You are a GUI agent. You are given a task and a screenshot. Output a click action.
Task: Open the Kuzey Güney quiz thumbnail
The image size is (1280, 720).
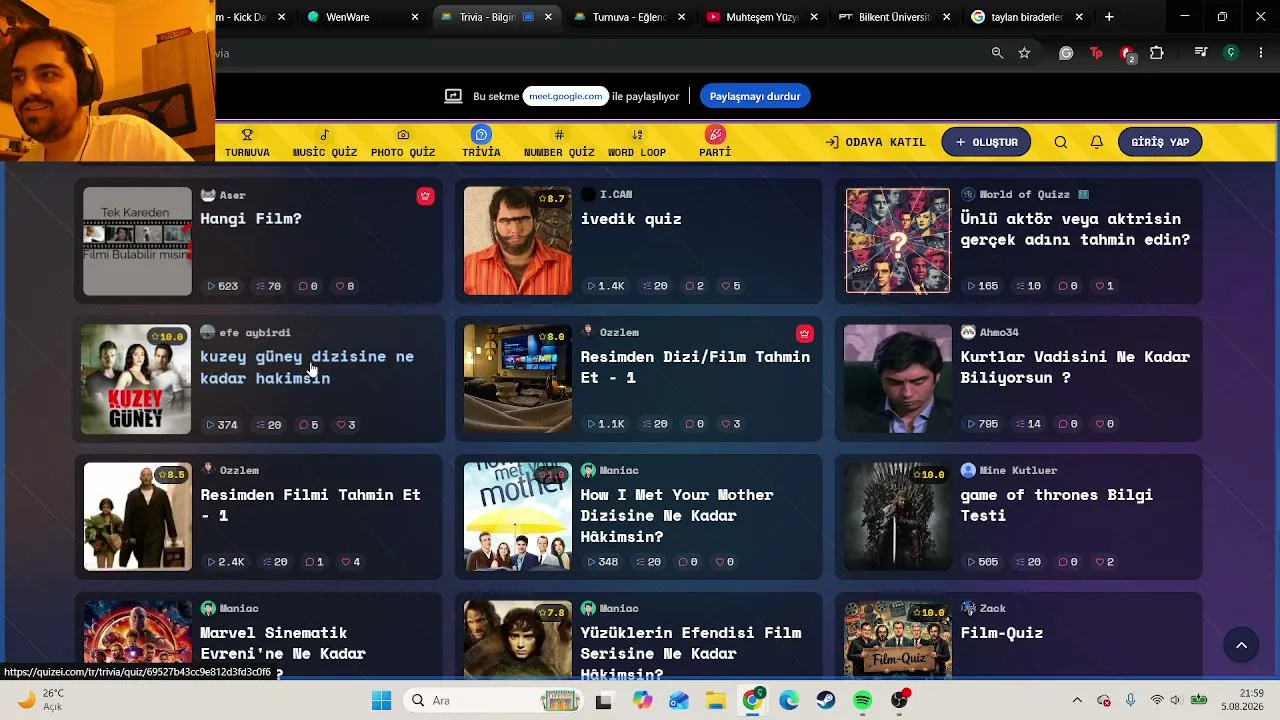[136, 379]
